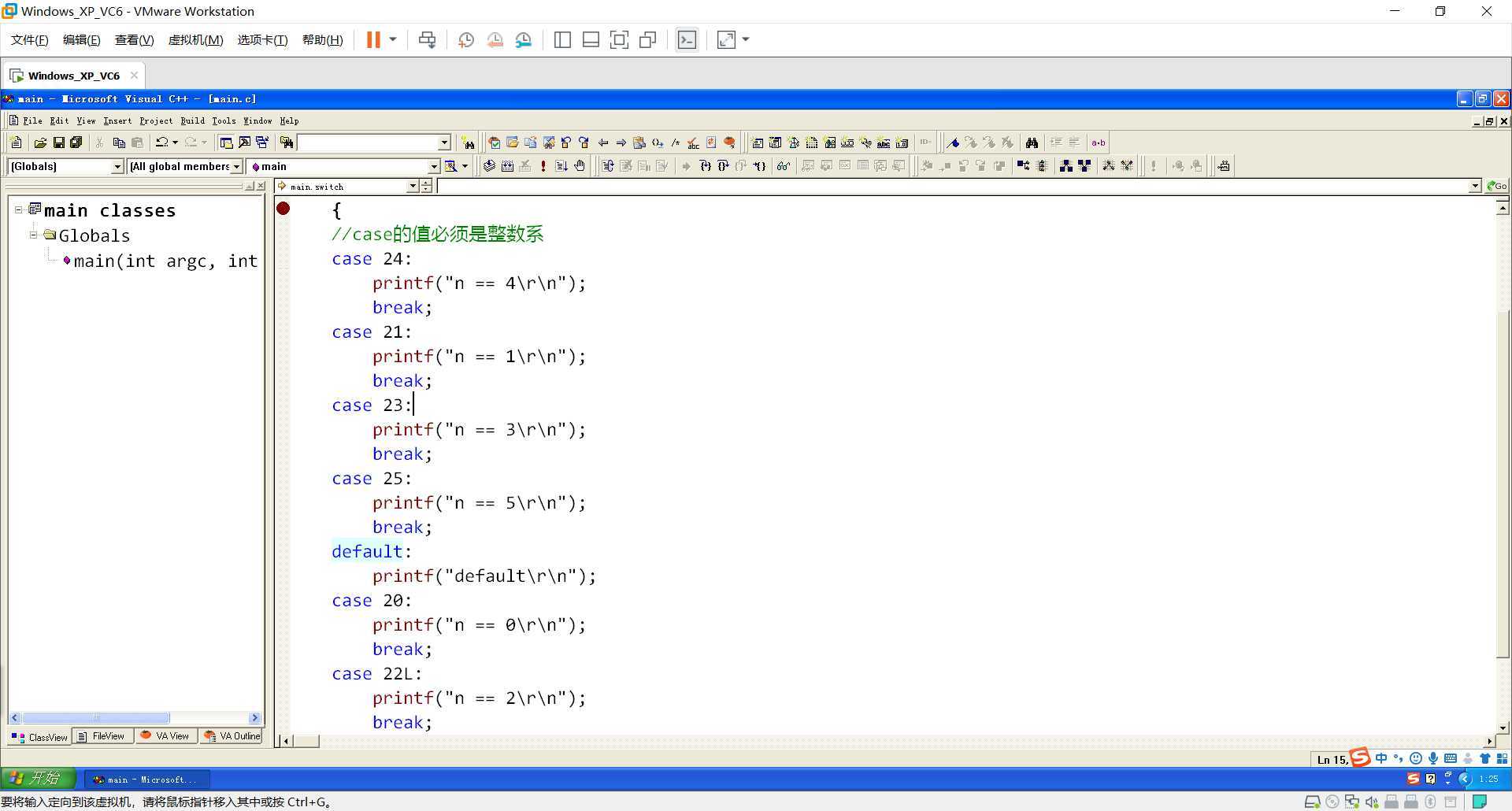
Task: Click the Windows XP 开始 Start button
Action: pyautogui.click(x=38, y=779)
